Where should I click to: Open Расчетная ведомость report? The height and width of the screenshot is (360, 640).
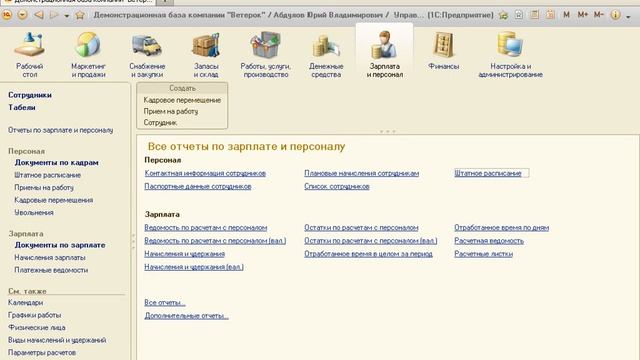[489, 241]
